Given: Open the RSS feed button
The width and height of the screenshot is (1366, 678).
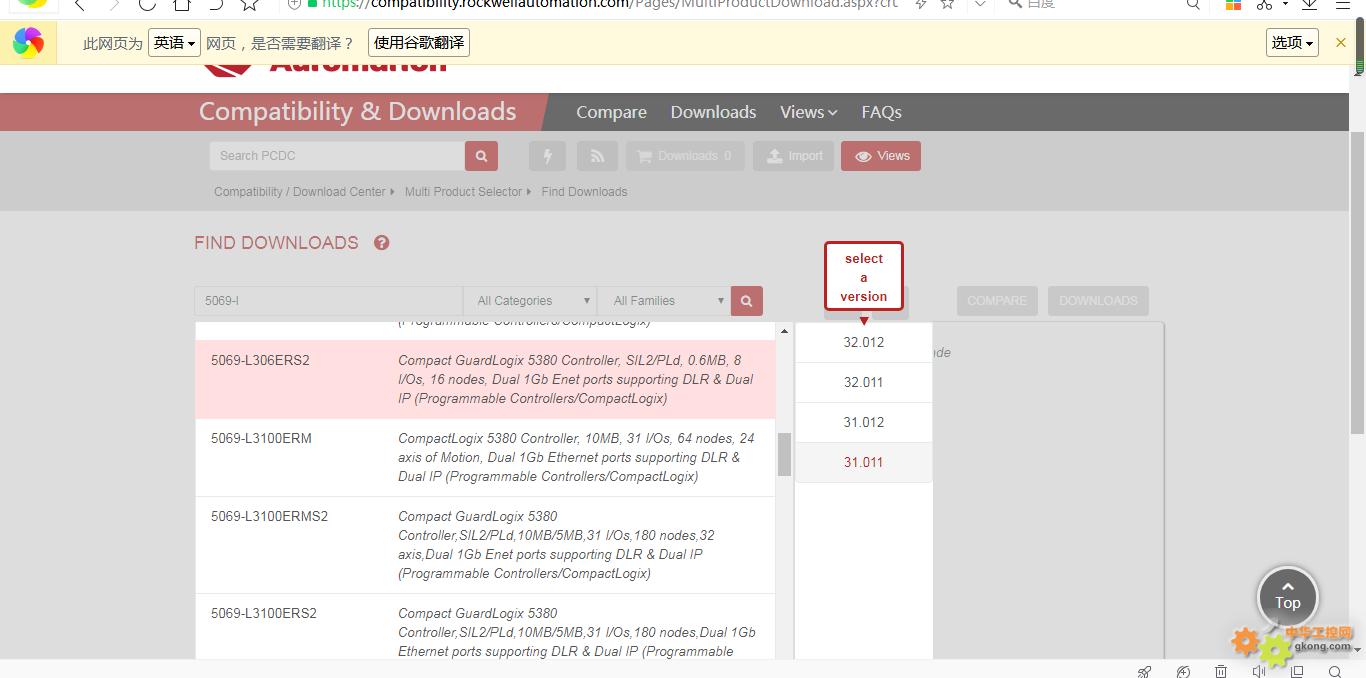Looking at the screenshot, I should pyautogui.click(x=597, y=156).
